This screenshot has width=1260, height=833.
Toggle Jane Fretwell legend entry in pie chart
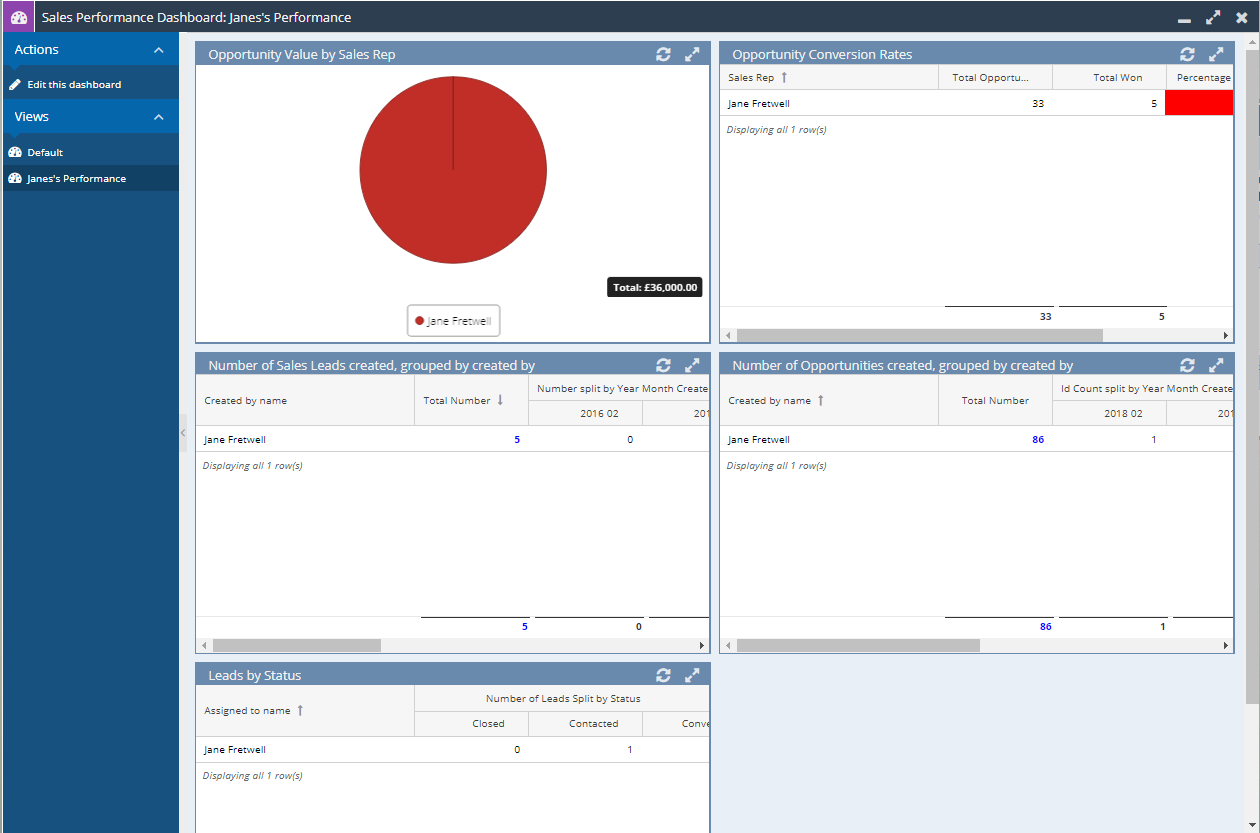pos(453,321)
